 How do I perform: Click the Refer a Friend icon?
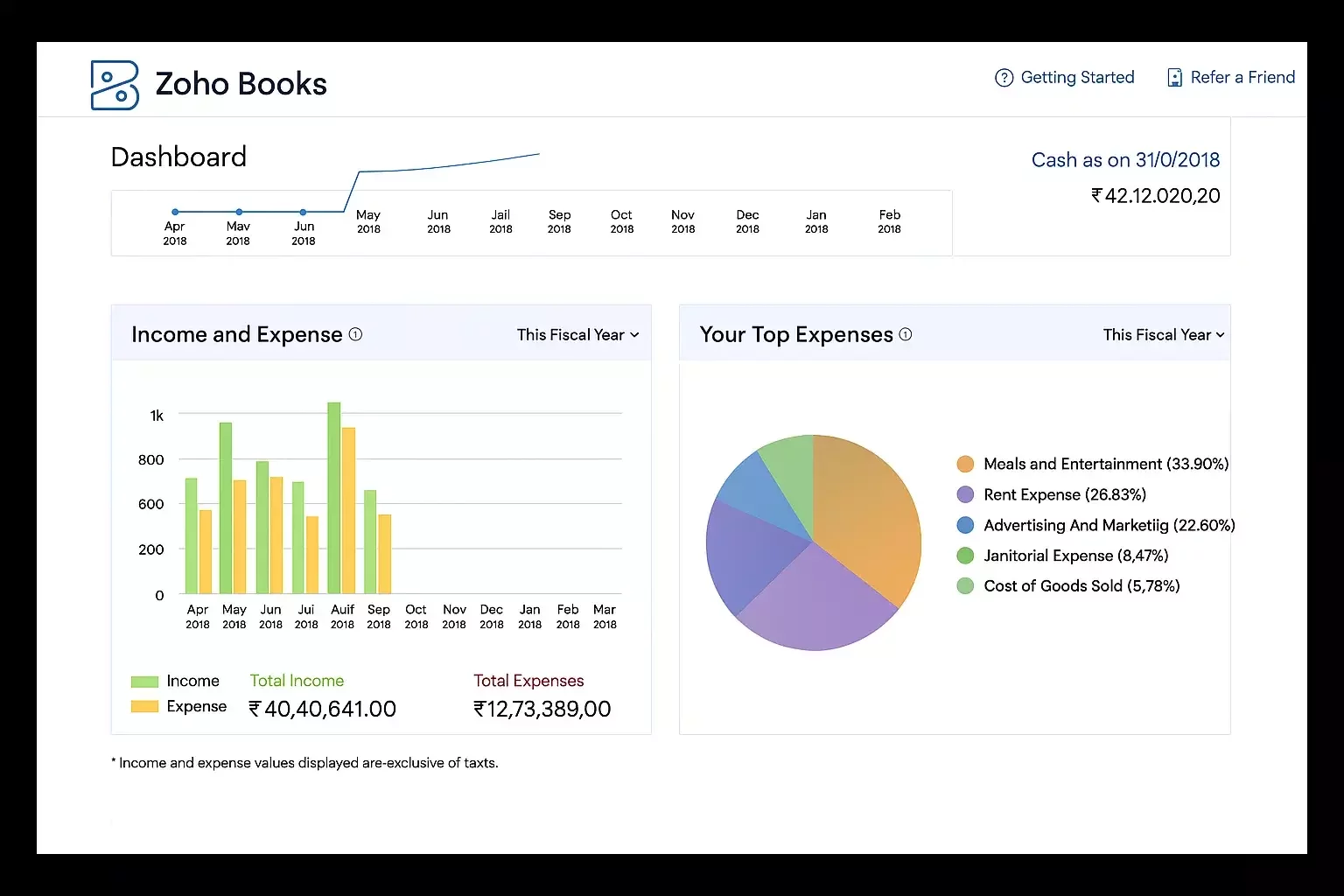click(1174, 78)
